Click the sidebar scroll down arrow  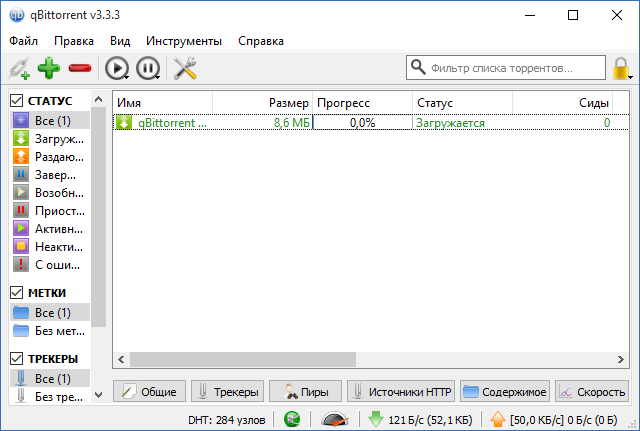pyautogui.click(x=98, y=395)
